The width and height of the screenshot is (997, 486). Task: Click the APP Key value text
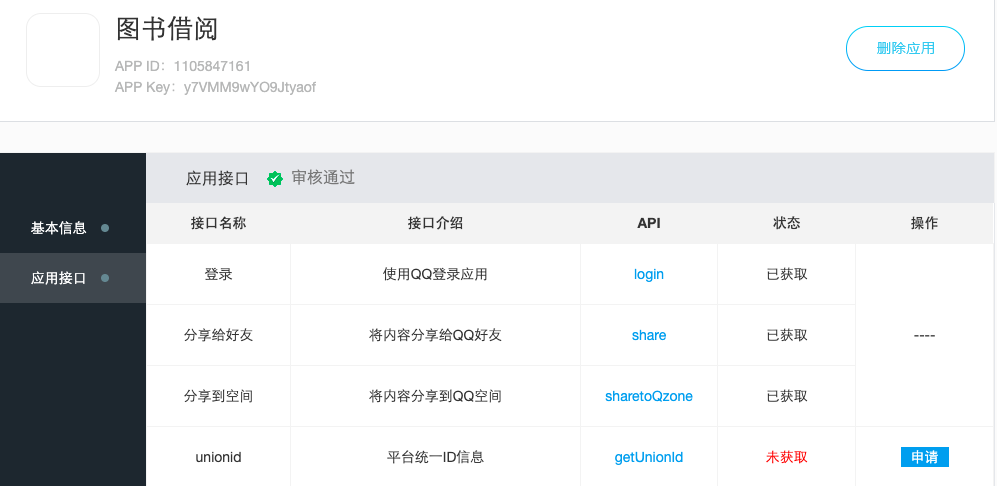250,87
